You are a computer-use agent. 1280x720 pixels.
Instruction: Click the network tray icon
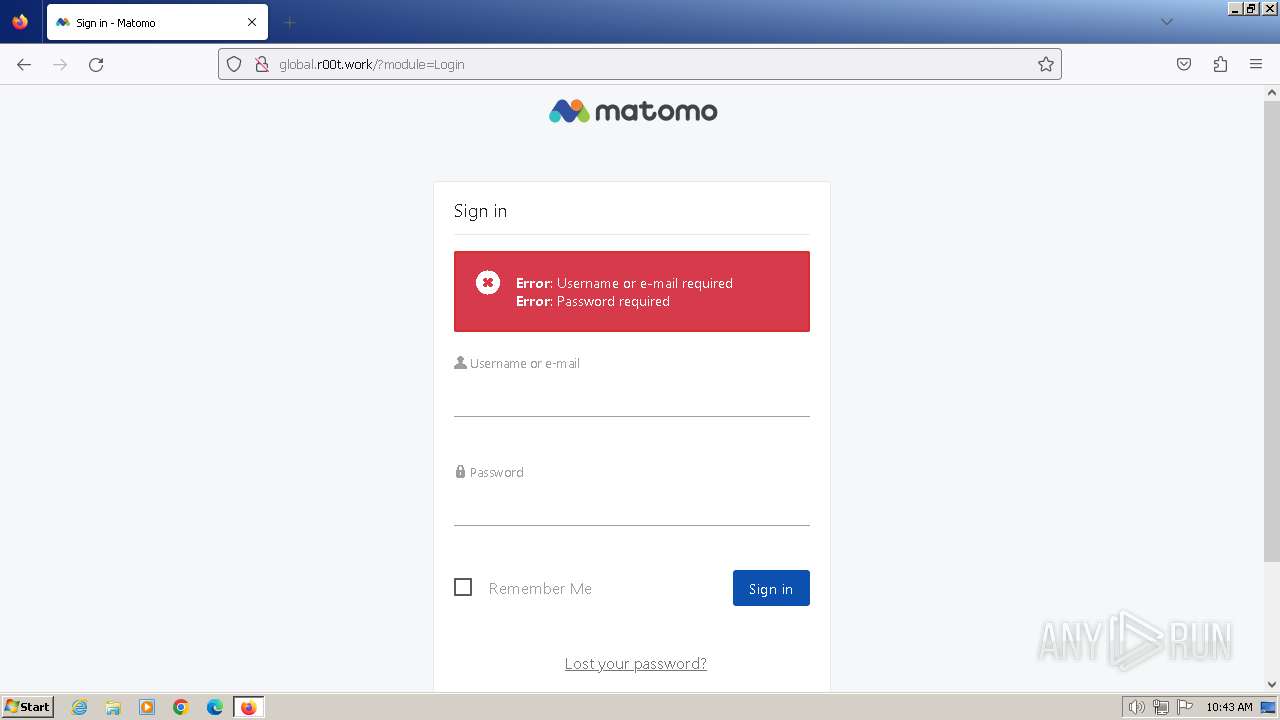coord(1161,707)
